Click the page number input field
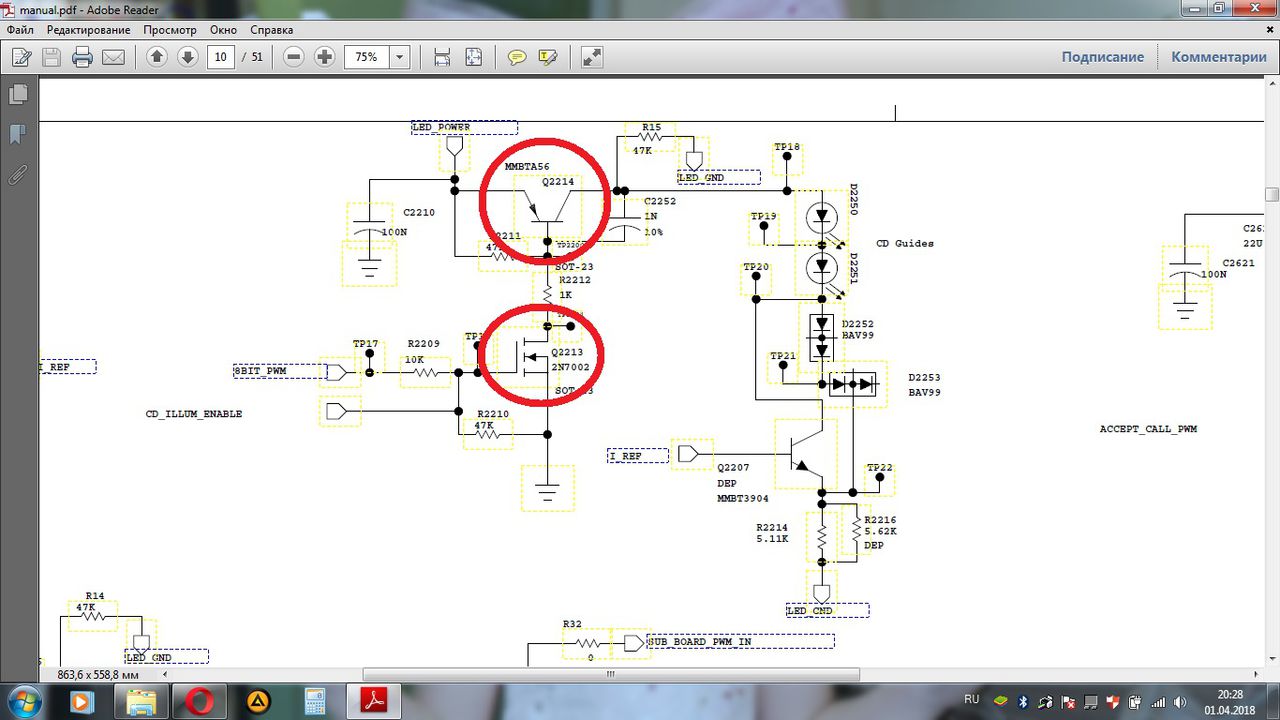 pyautogui.click(x=221, y=57)
